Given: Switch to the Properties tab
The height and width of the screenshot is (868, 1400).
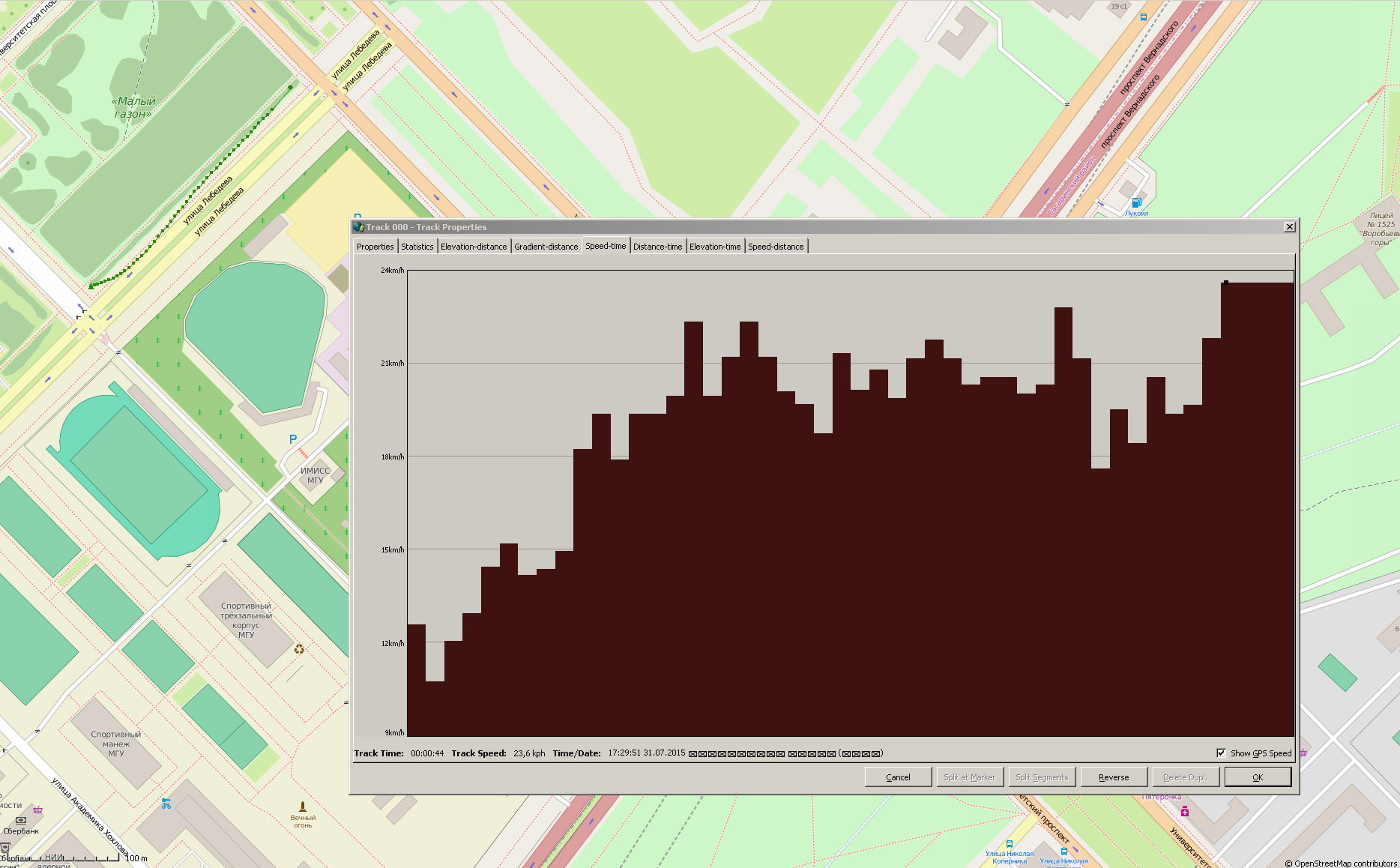Looking at the screenshot, I should tap(375, 247).
